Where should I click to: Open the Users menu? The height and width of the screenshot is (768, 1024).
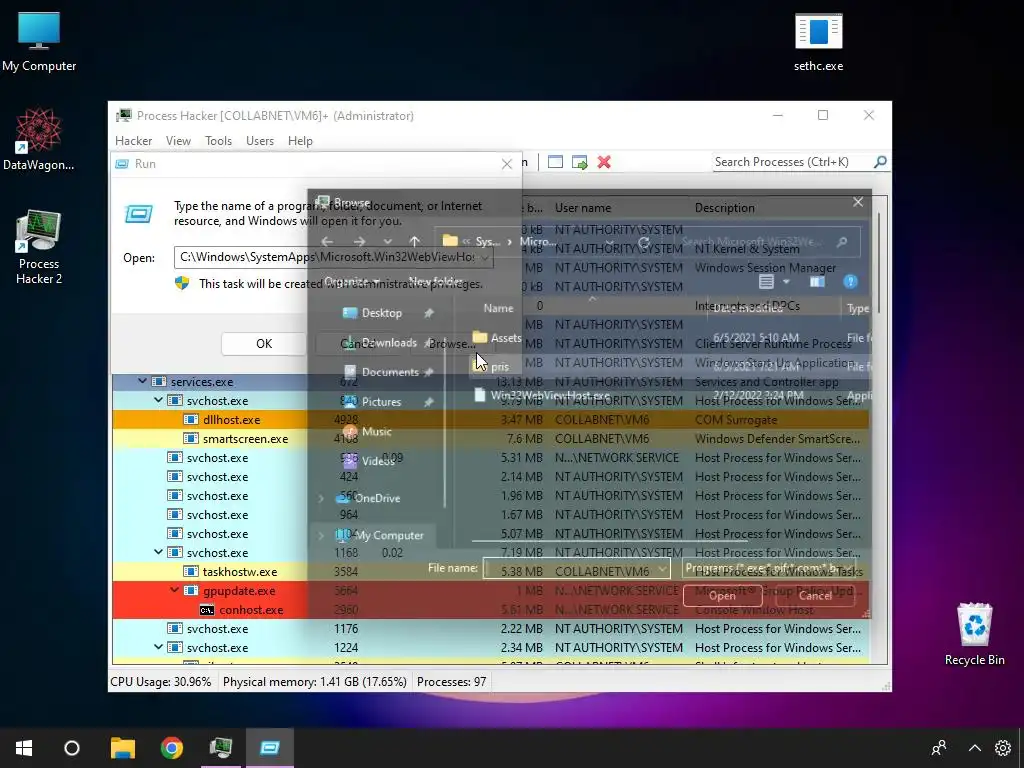pyautogui.click(x=260, y=141)
